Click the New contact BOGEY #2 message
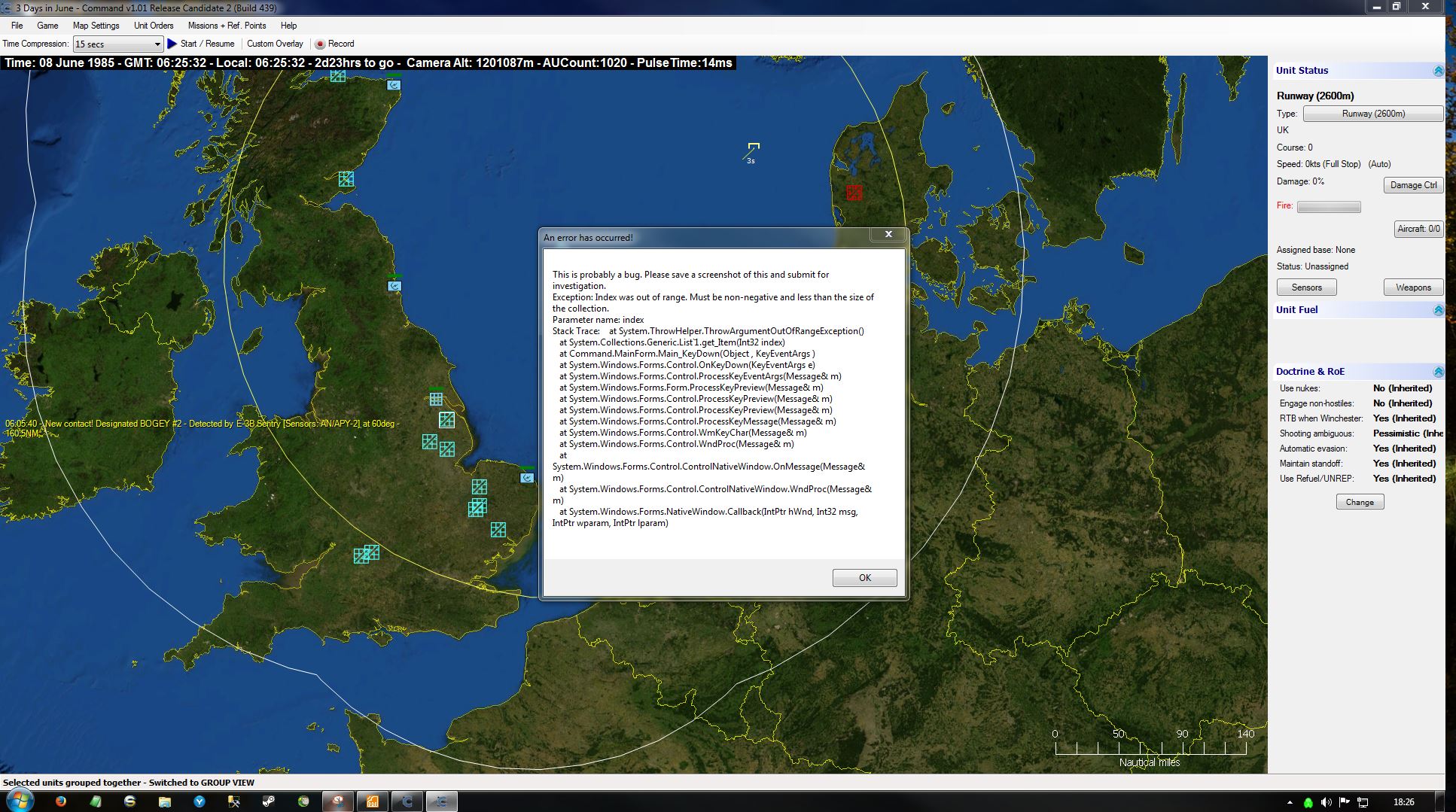Viewport: 1456px width, 812px height. [x=202, y=428]
